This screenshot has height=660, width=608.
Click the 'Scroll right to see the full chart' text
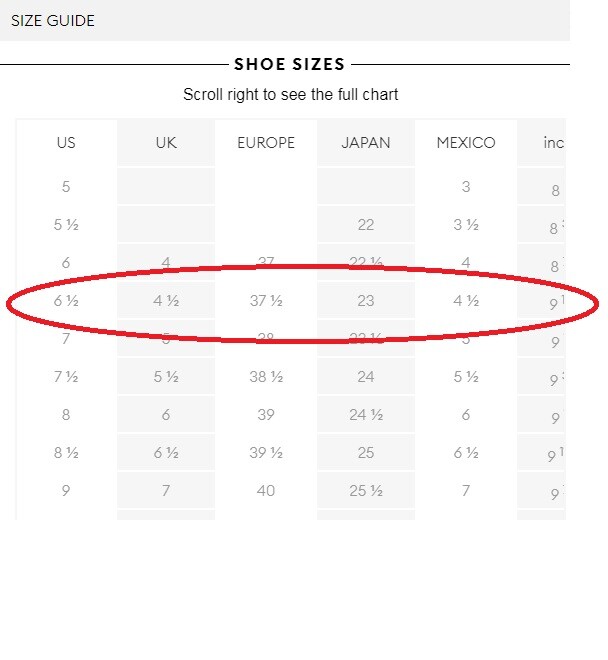coord(290,95)
